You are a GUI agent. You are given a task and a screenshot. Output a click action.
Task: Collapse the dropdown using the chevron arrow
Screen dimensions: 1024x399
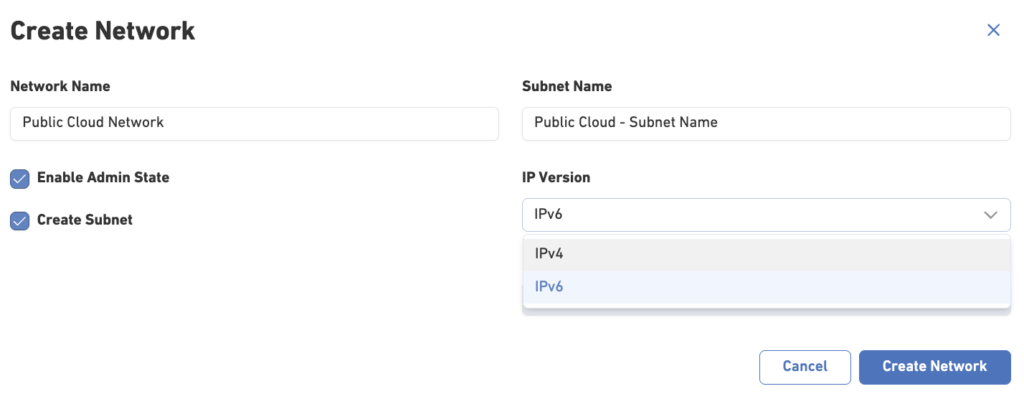(991, 215)
